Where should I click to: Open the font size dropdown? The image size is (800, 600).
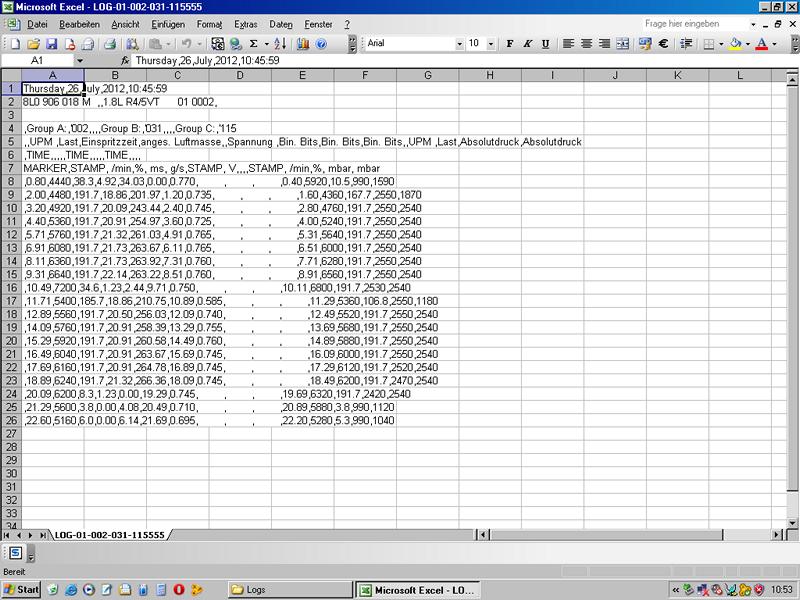(491, 44)
